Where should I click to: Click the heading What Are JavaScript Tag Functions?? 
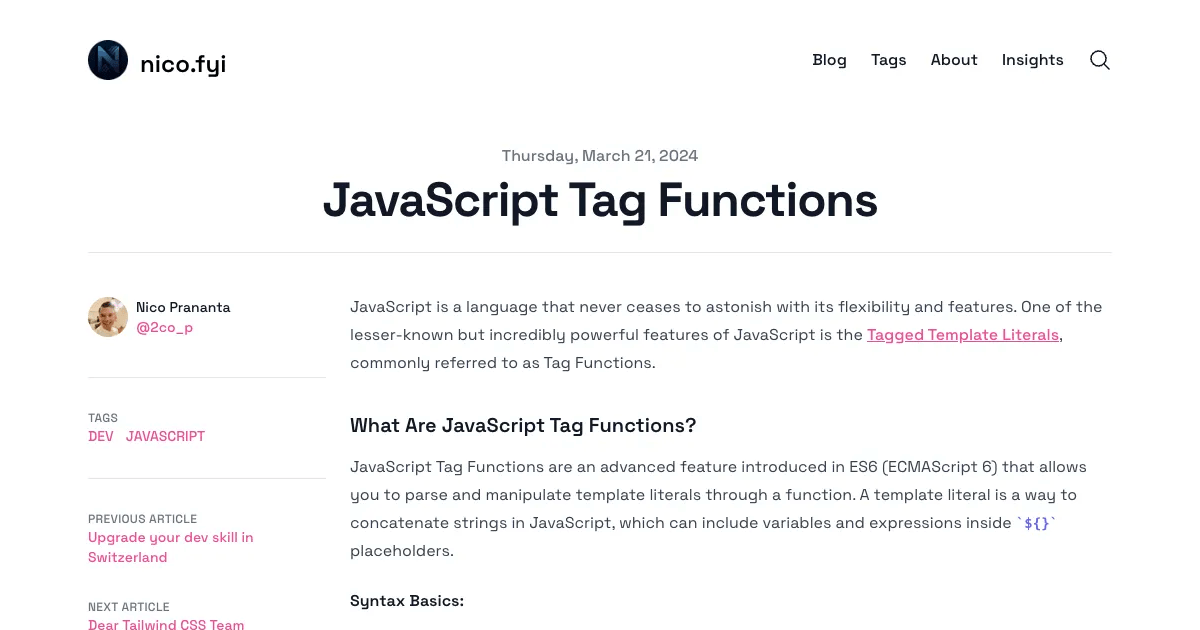pos(523,425)
